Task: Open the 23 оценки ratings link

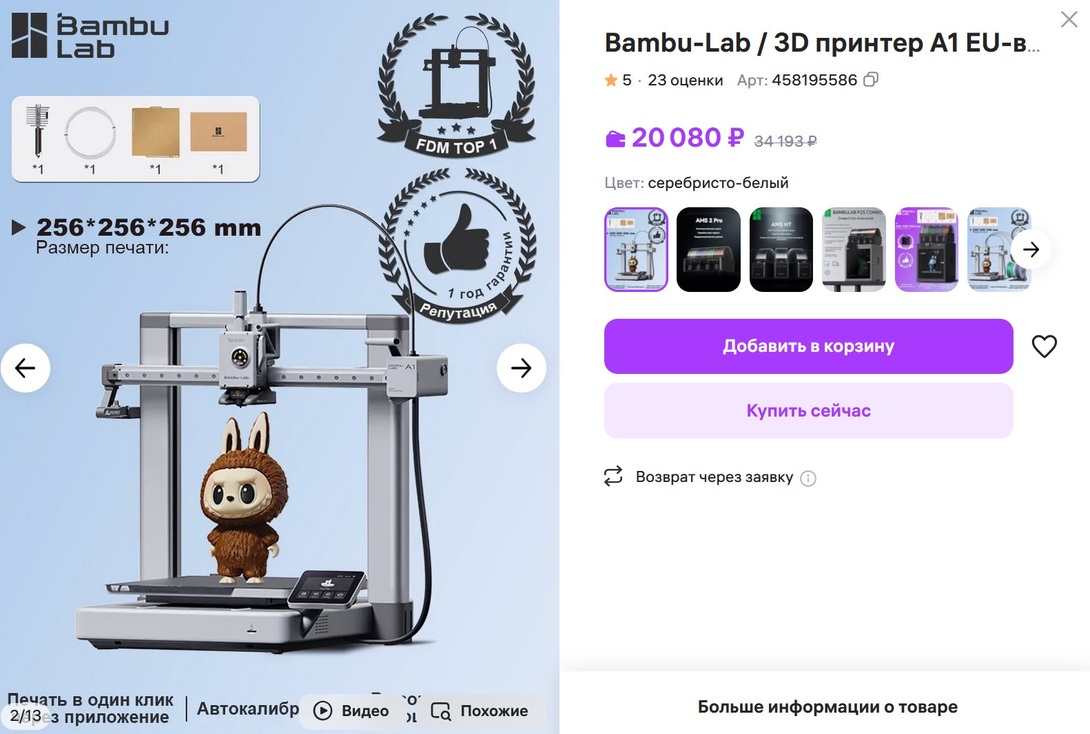Action: (x=685, y=80)
